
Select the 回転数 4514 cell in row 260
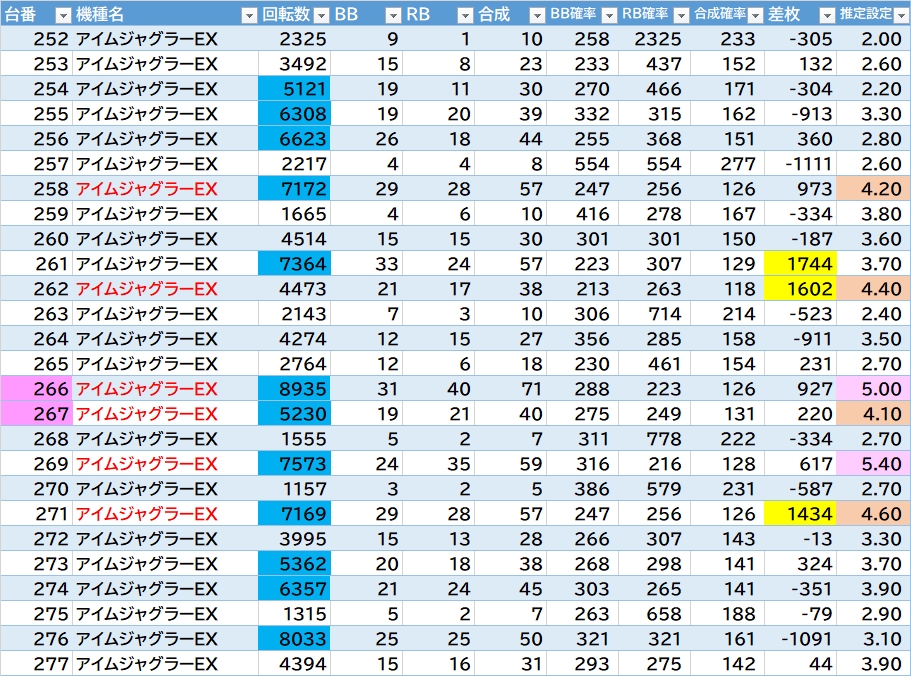tap(294, 239)
